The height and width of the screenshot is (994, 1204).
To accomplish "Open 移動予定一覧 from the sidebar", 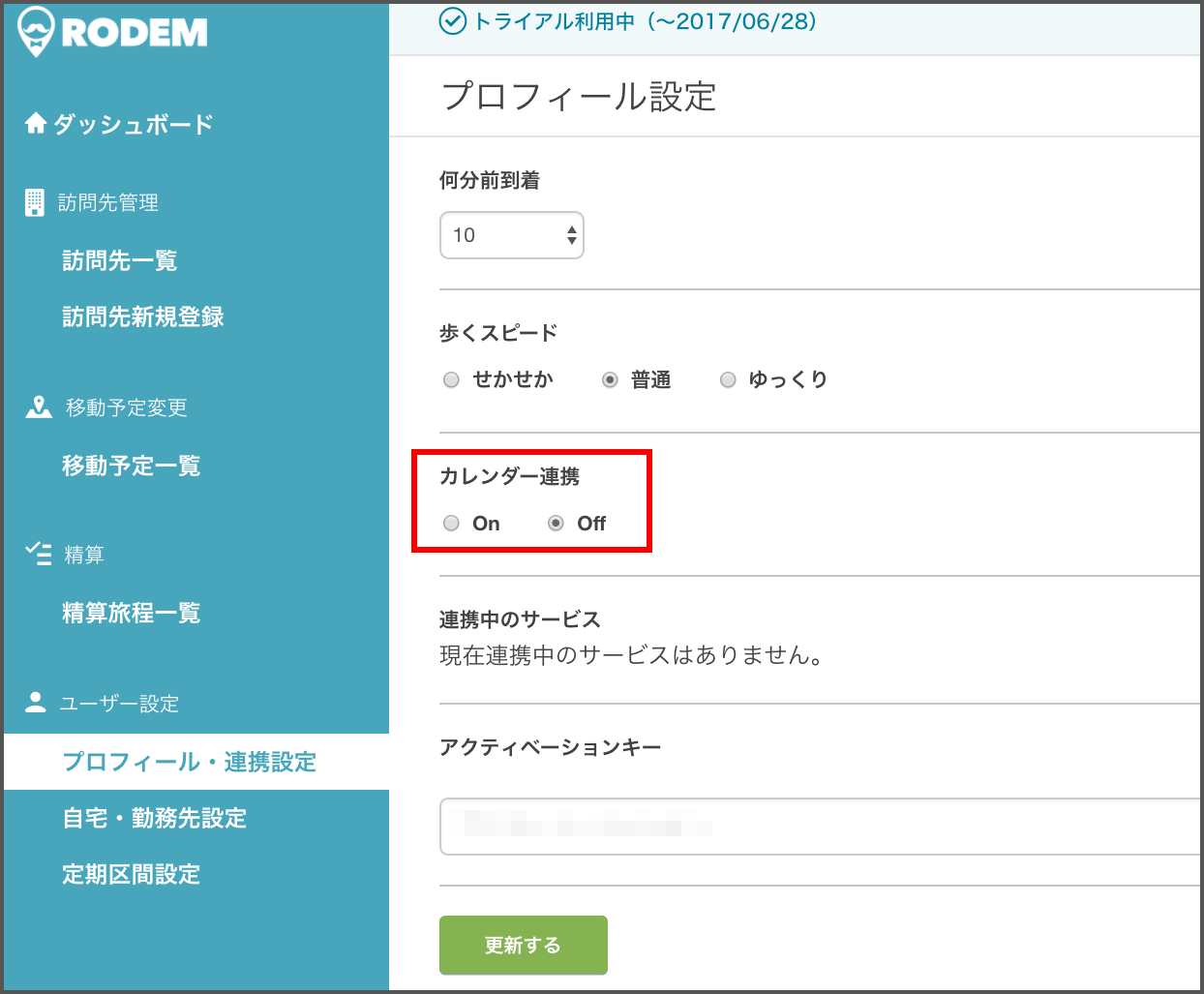I will point(131,465).
